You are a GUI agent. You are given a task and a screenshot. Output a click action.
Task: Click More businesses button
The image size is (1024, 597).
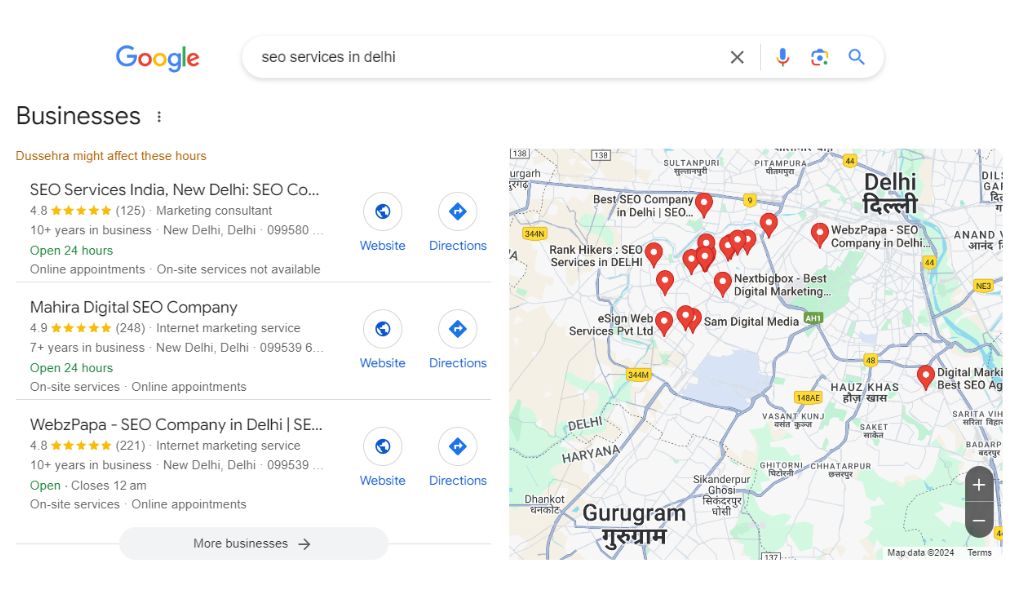click(x=253, y=543)
